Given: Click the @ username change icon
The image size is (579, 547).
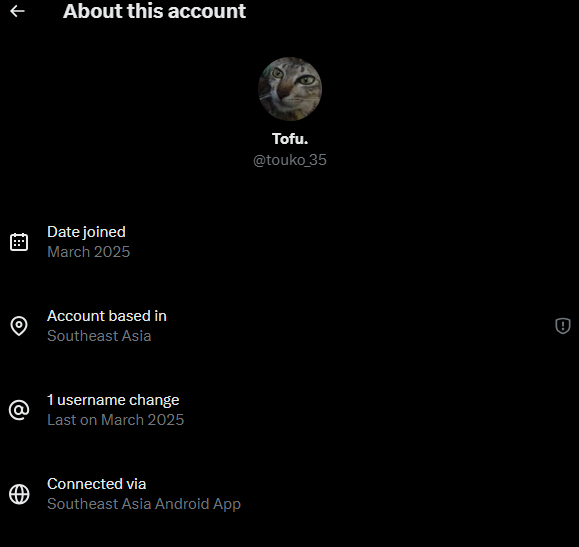Looking at the screenshot, I should 19,410.
